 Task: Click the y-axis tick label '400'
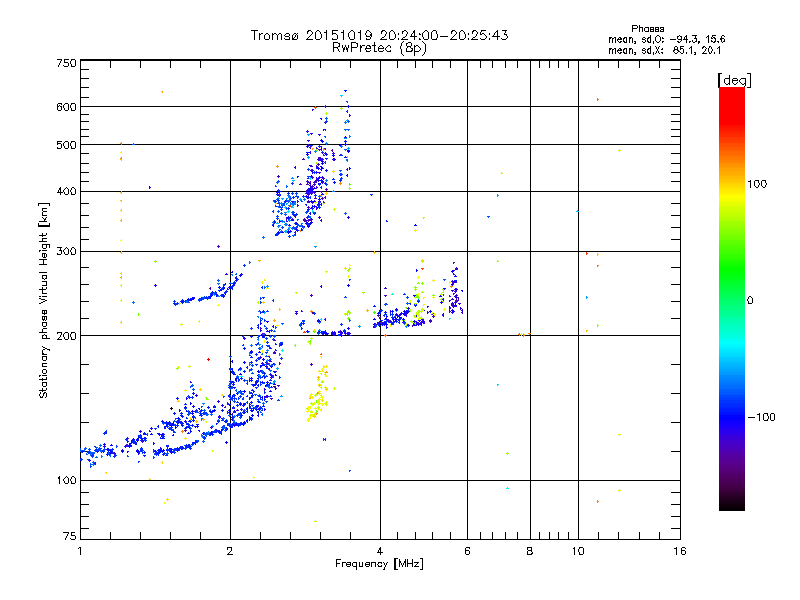click(67, 192)
